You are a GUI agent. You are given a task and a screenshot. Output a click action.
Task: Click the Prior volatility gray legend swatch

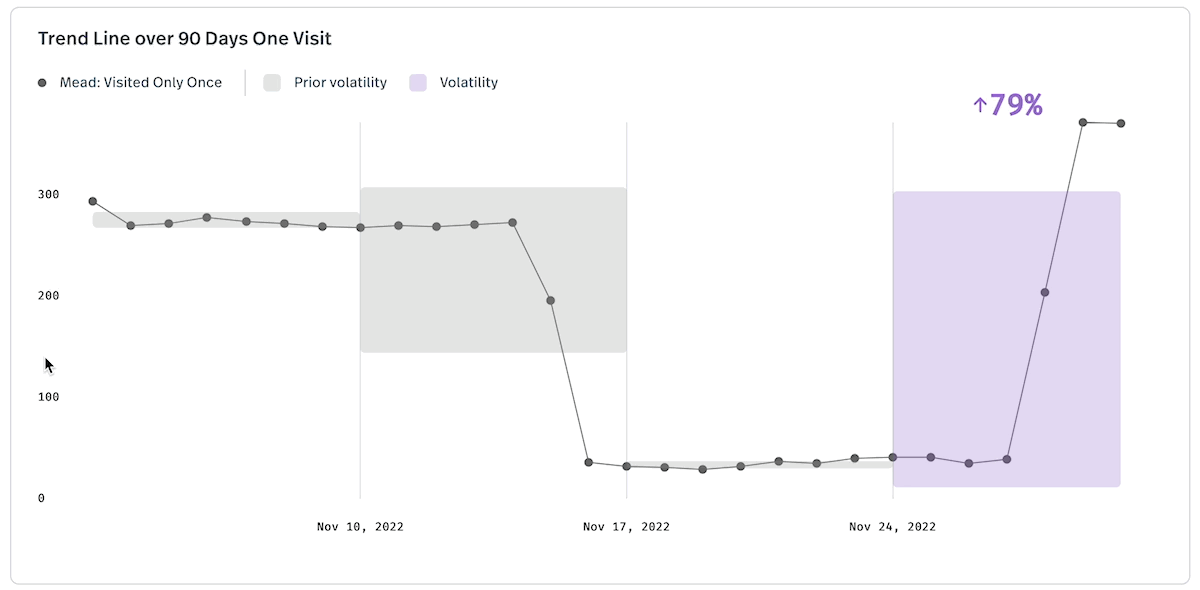click(272, 83)
